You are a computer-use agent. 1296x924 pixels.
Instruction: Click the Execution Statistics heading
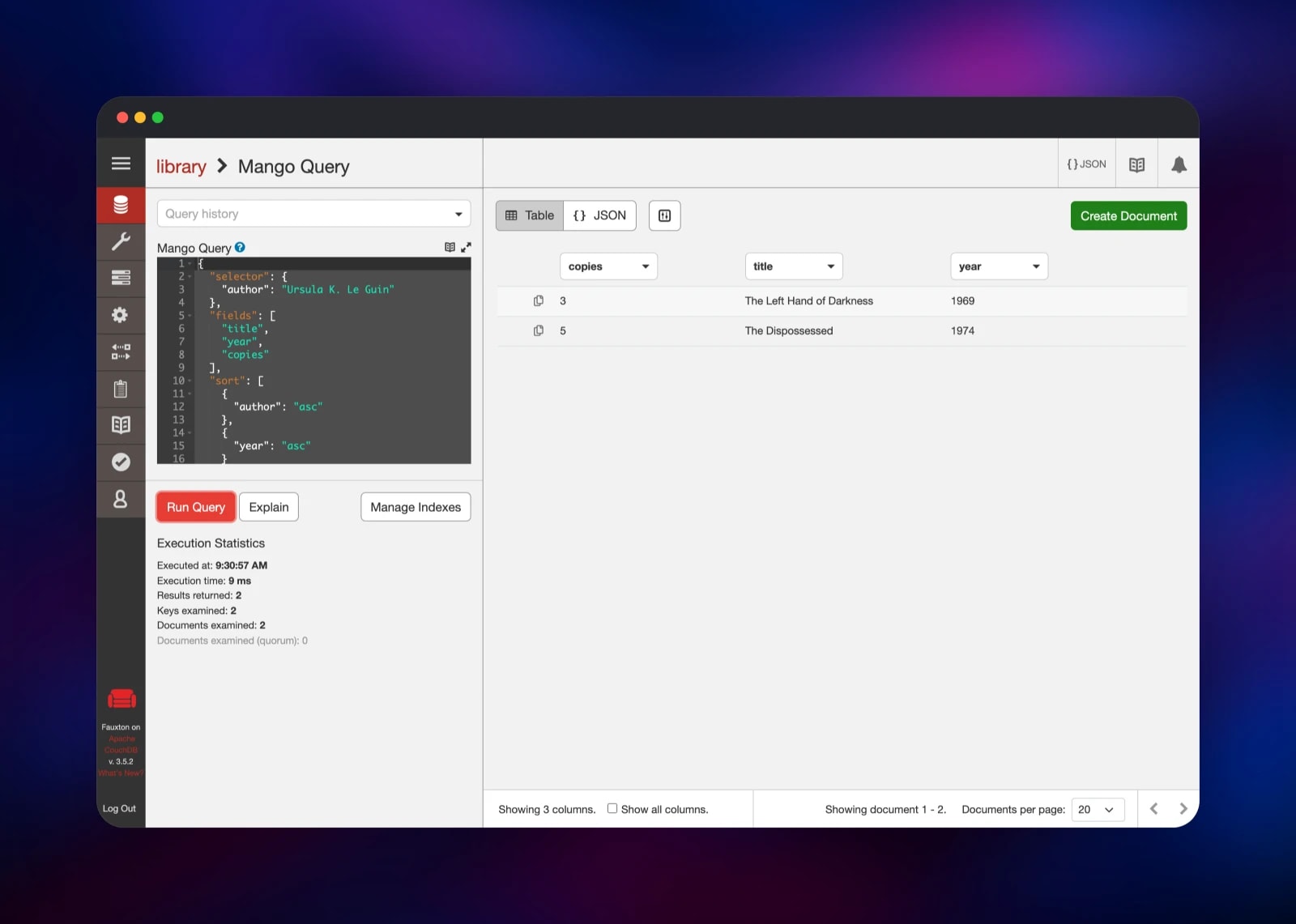[x=211, y=543]
